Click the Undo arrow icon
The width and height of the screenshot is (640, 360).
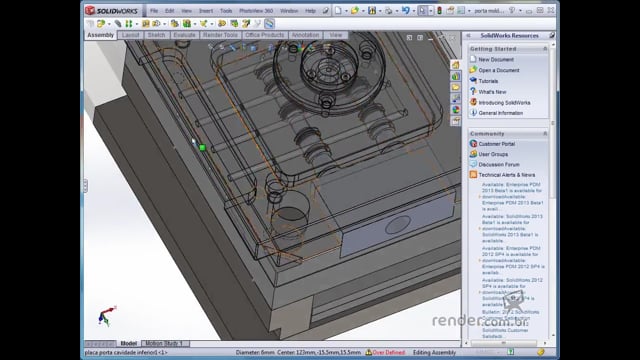tap(405, 11)
